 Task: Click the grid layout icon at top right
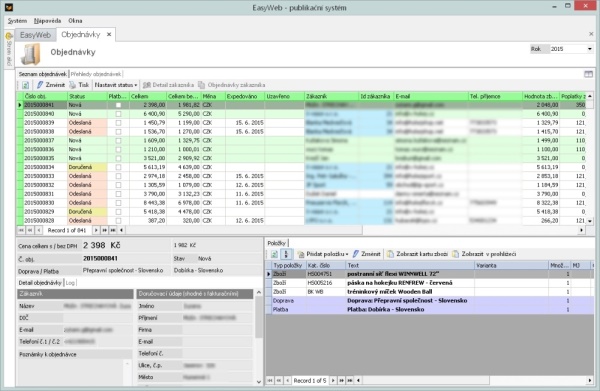589,74
